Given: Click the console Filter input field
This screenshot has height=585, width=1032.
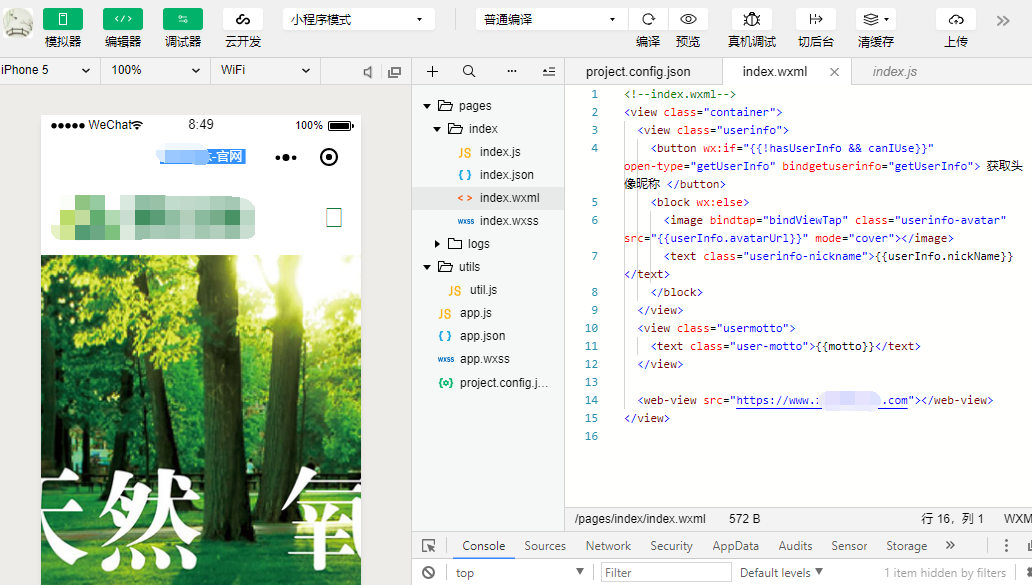Looking at the screenshot, I should coord(665,573).
